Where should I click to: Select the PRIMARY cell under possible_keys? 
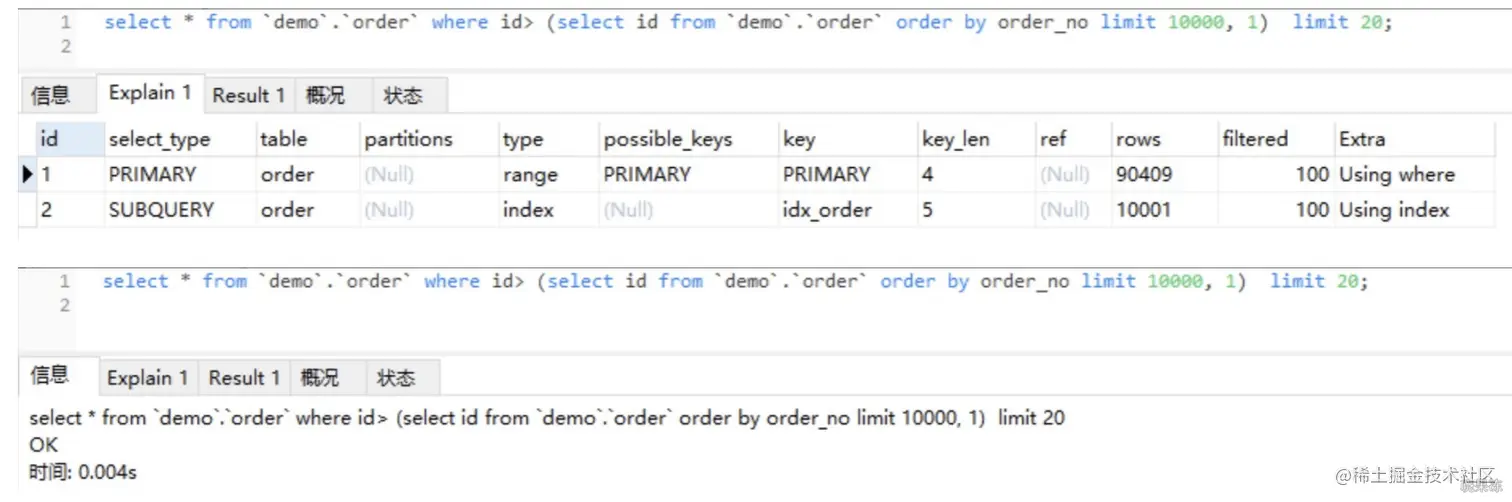688,174
